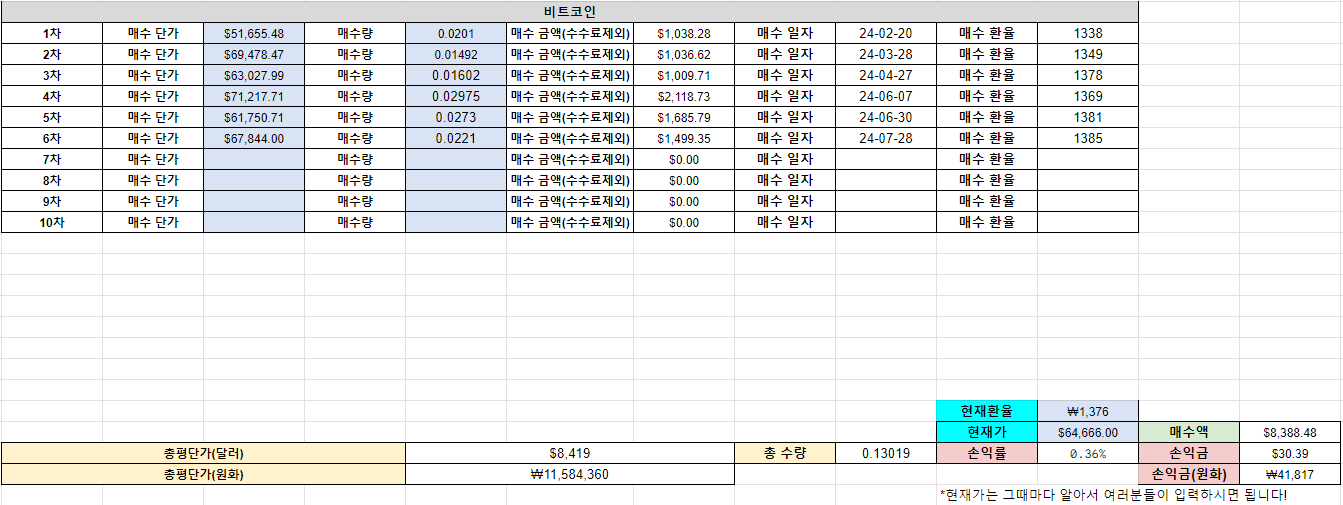Viewport: 1343px width, 505px height.
Task: Click the 손익금(원화) label cell
Action: tap(1189, 474)
